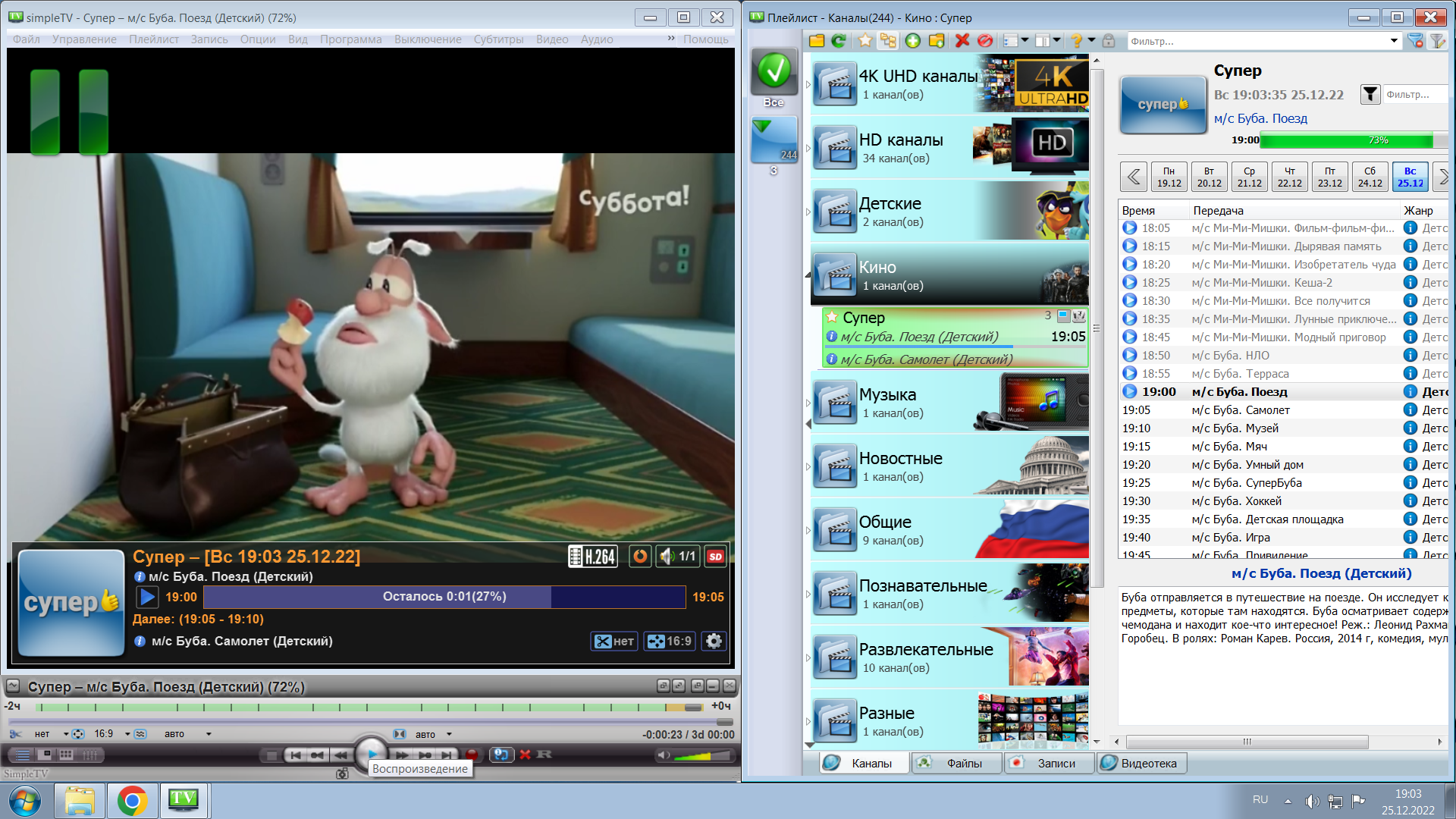Switch to the Каналы tab
The width and height of the screenshot is (1456, 819).
coord(864,763)
